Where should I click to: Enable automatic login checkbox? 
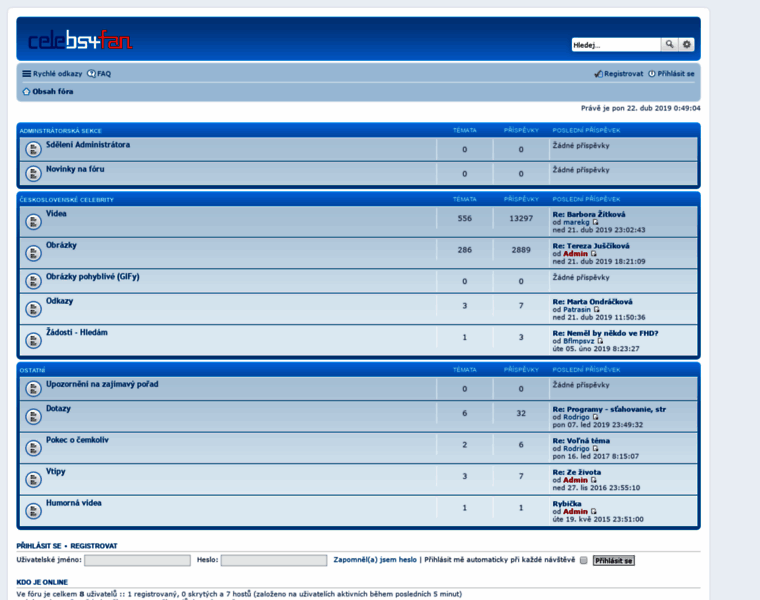coord(584,560)
